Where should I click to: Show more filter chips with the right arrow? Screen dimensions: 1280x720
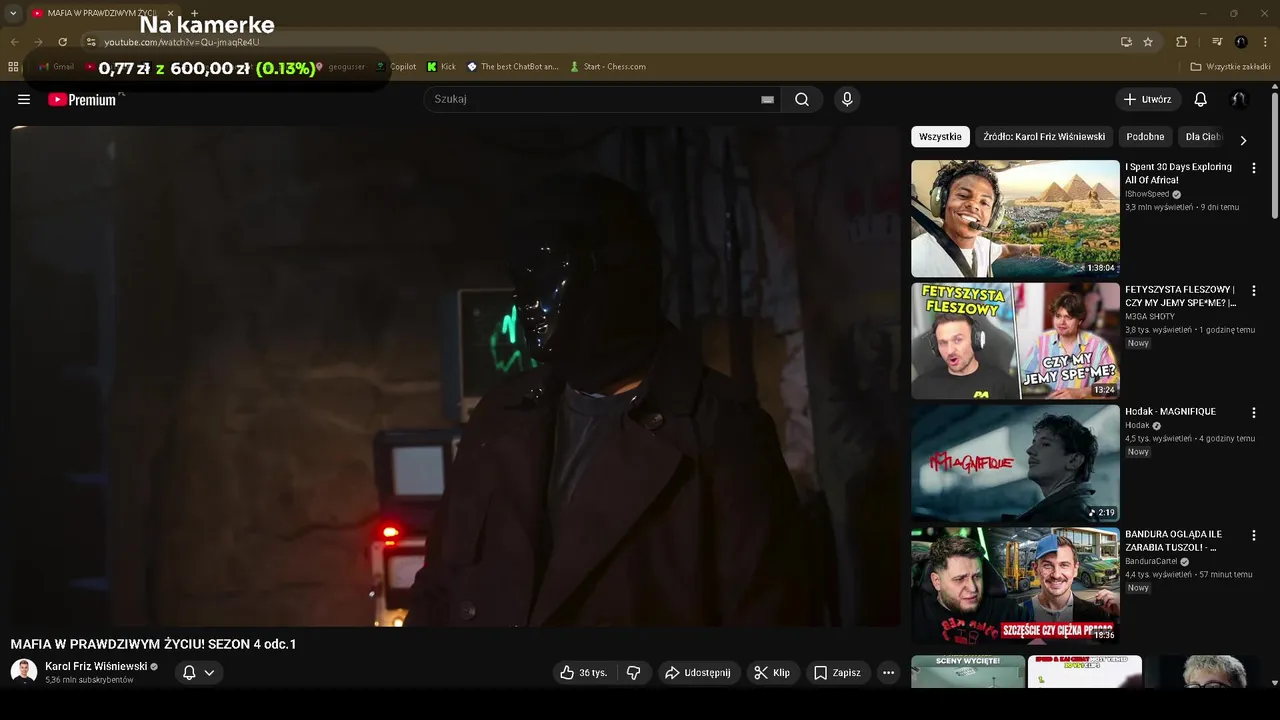(1243, 140)
